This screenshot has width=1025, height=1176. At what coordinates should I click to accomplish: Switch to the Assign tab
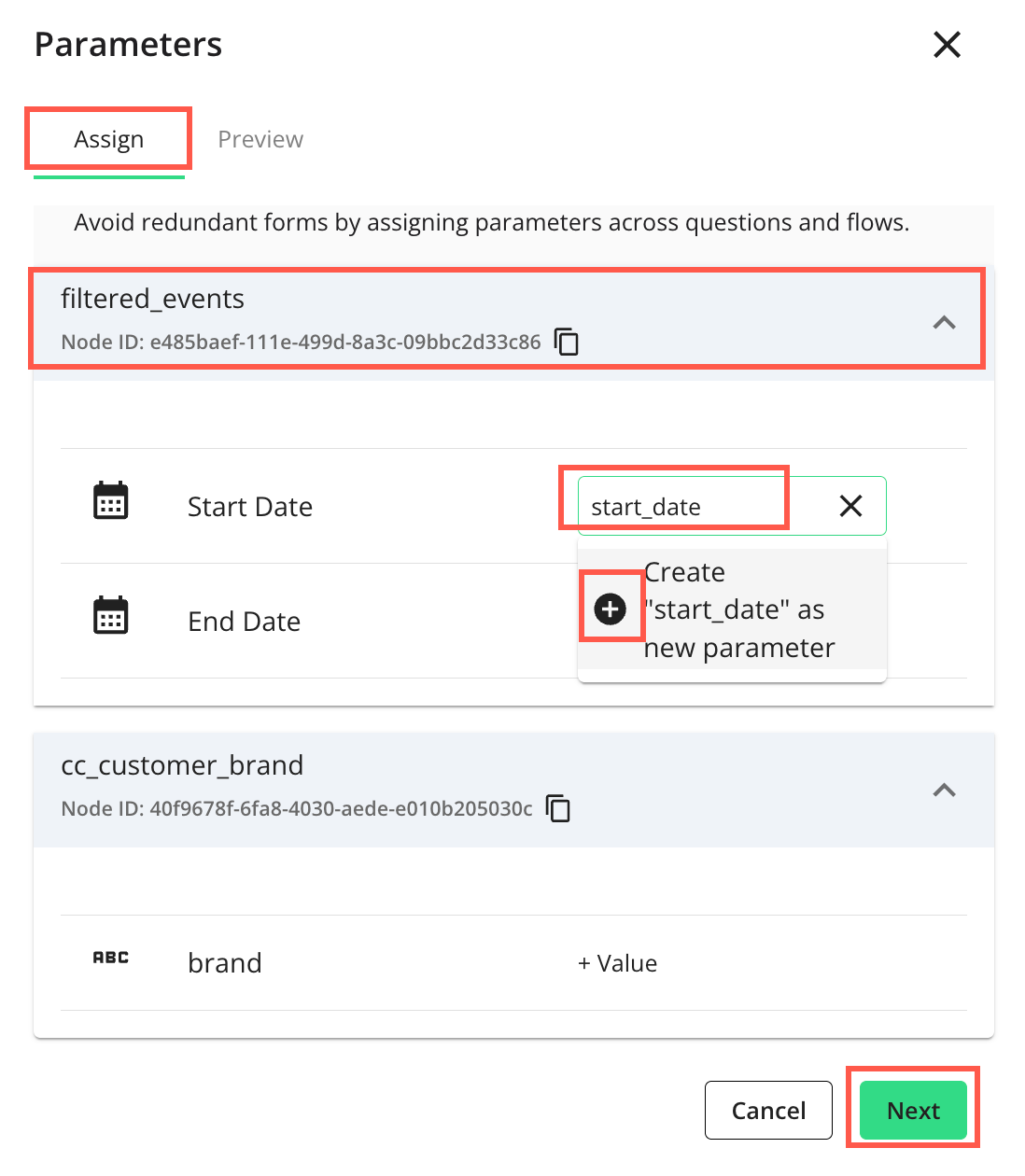(x=108, y=140)
